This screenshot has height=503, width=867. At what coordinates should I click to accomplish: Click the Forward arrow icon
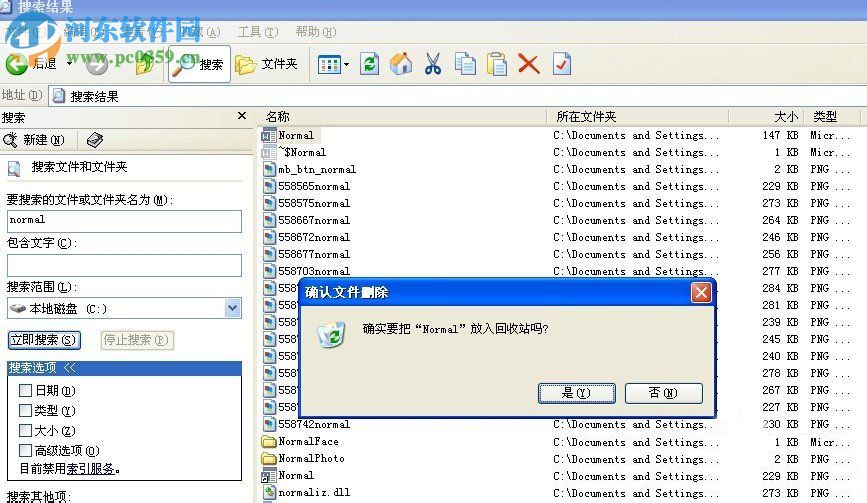click(97, 65)
